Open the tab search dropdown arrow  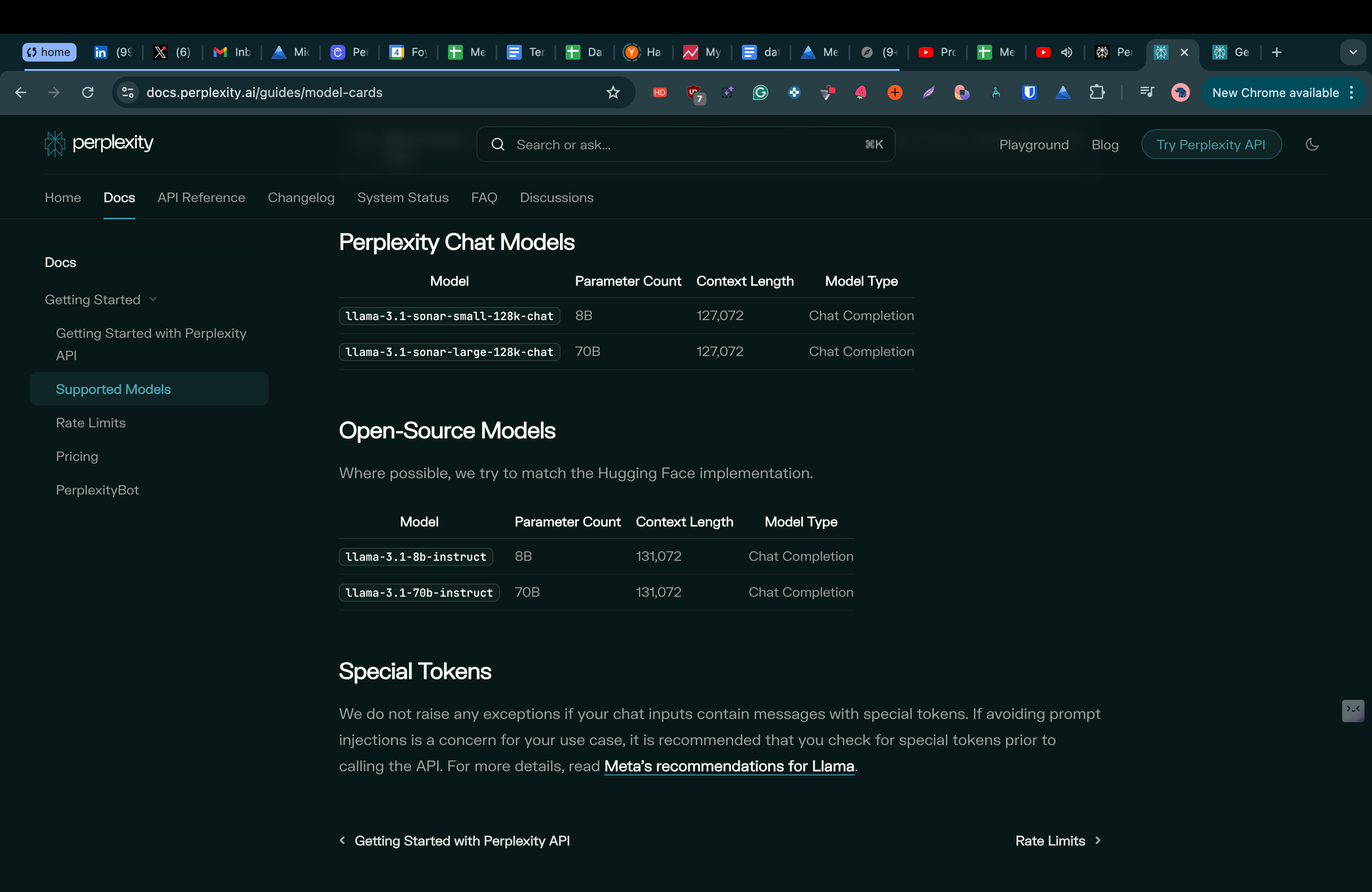(1353, 52)
